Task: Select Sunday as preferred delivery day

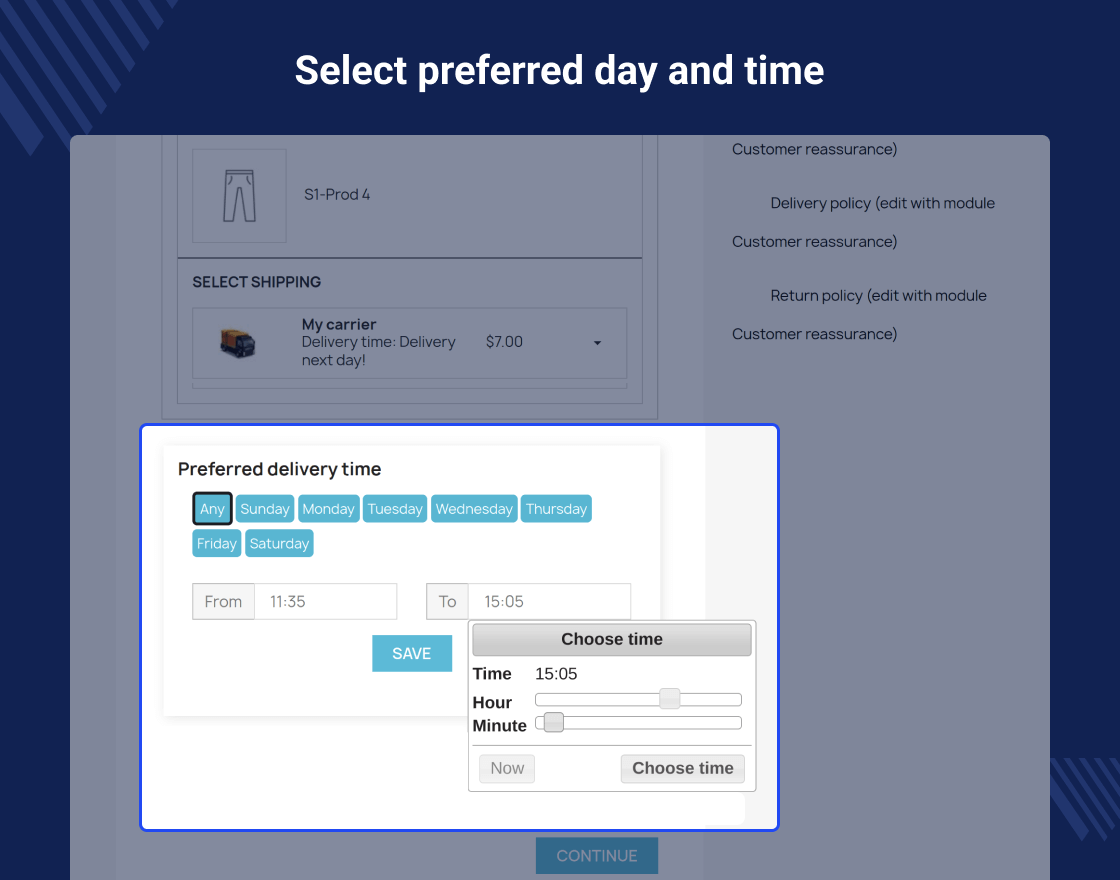Action: (264, 508)
